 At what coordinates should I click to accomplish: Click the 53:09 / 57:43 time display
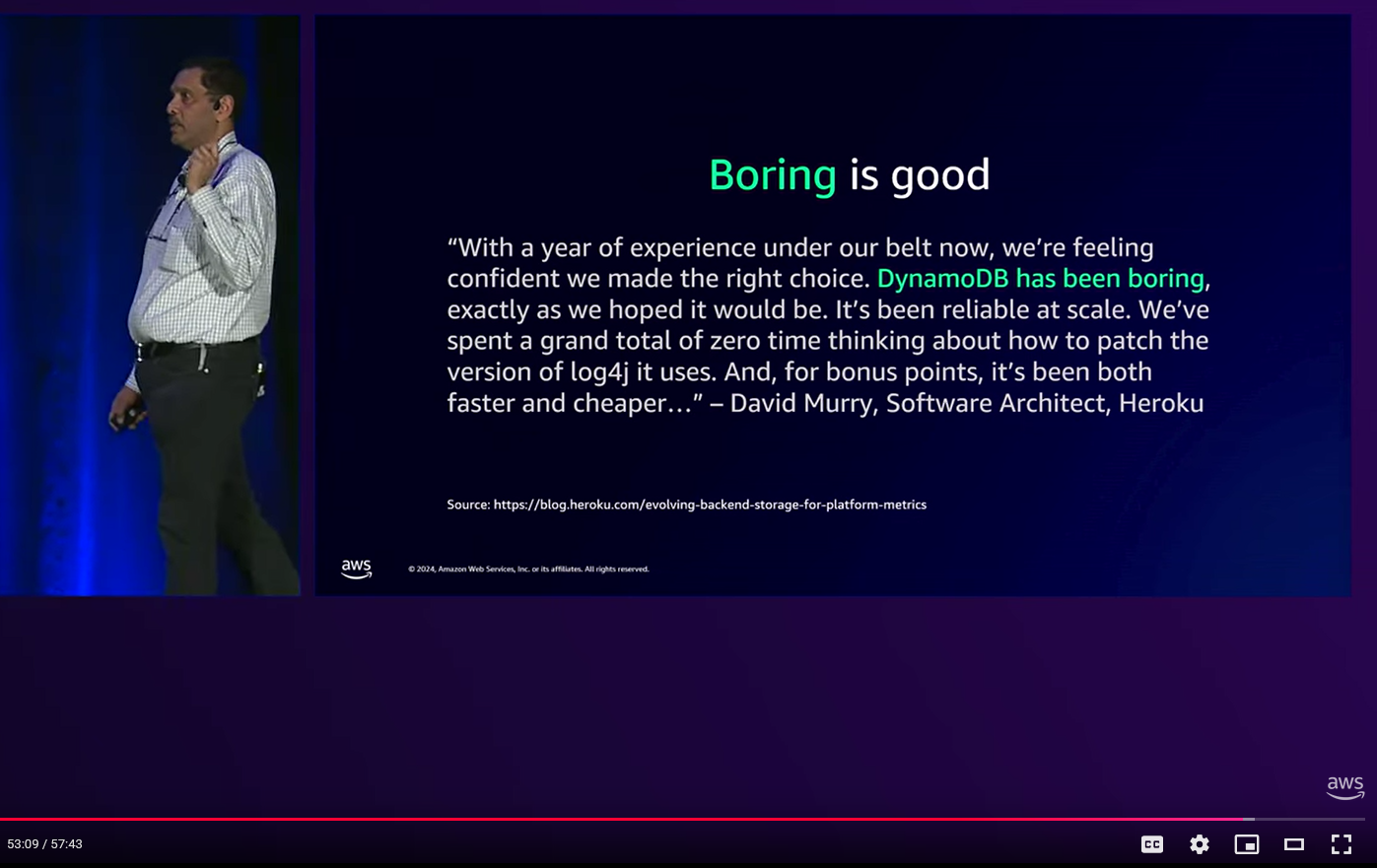45,844
